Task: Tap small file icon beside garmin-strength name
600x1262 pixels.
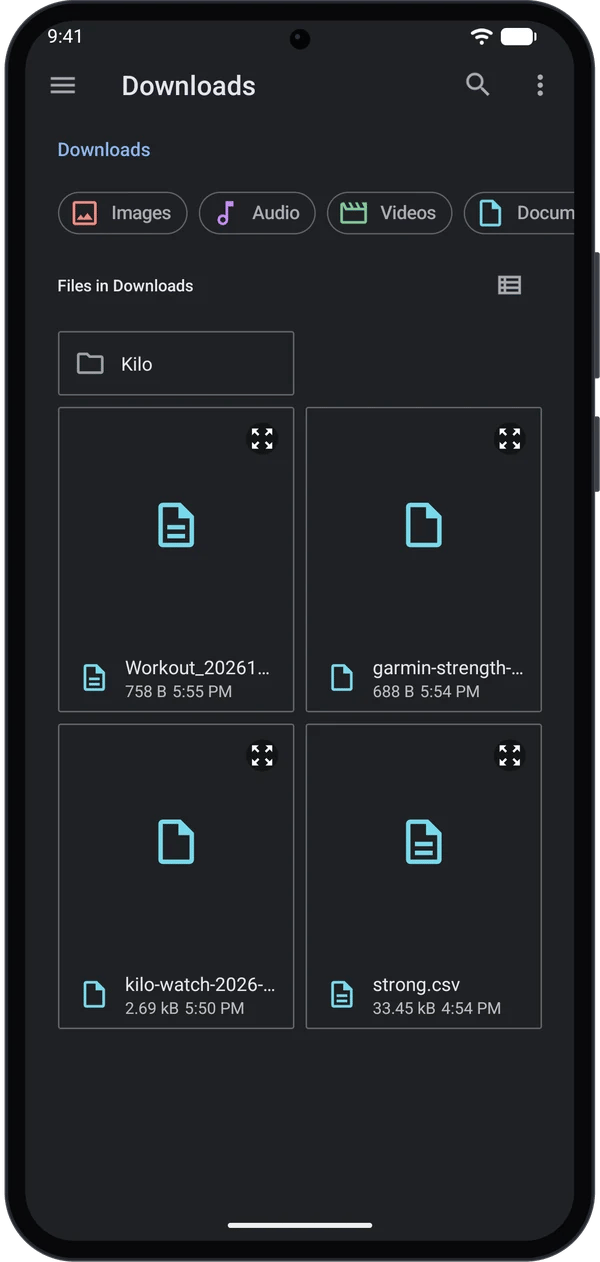Action: click(342, 678)
